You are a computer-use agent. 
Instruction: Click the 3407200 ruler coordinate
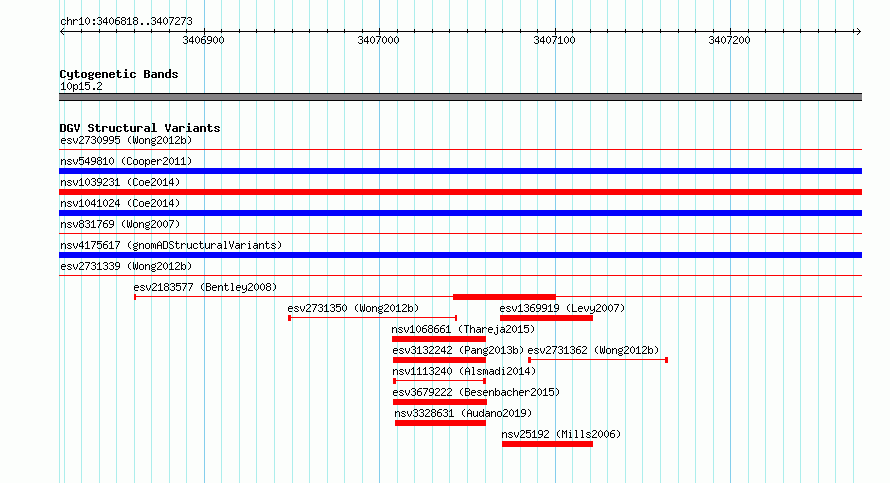pyautogui.click(x=729, y=40)
